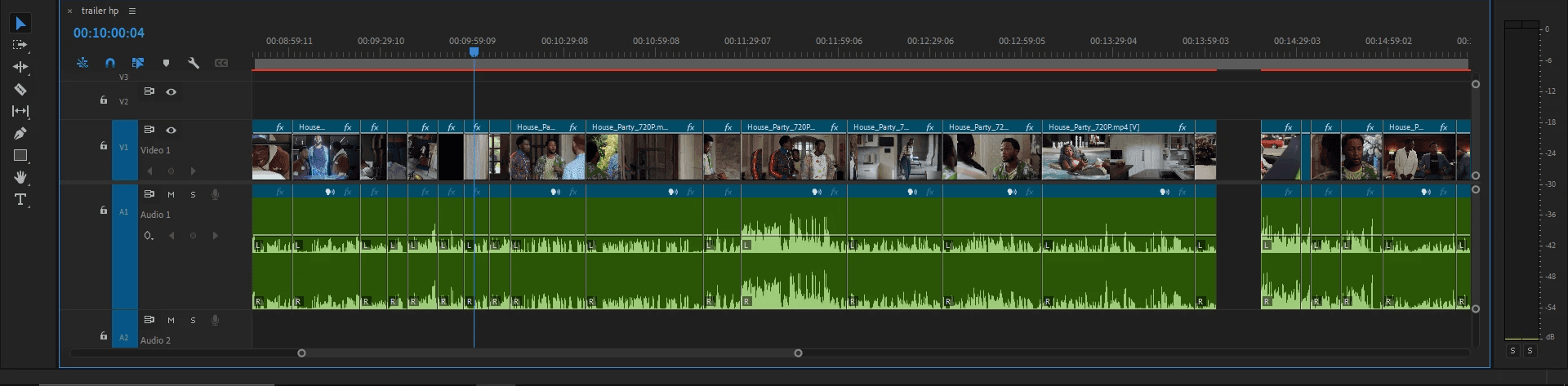Click ruler timecode 00:11:29:07
Image resolution: width=1568 pixels, height=386 pixels.
tap(747, 41)
